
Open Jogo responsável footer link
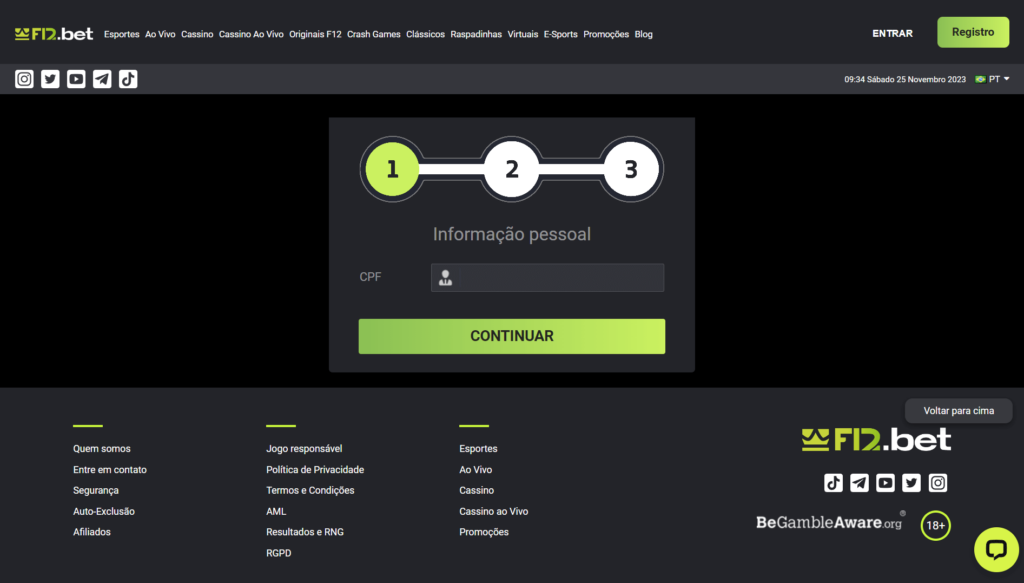point(304,449)
